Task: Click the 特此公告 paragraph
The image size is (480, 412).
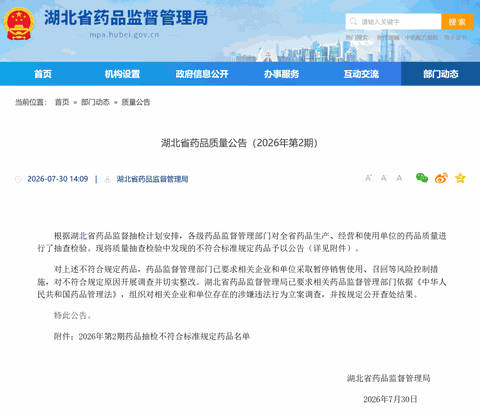Action: coord(72,315)
